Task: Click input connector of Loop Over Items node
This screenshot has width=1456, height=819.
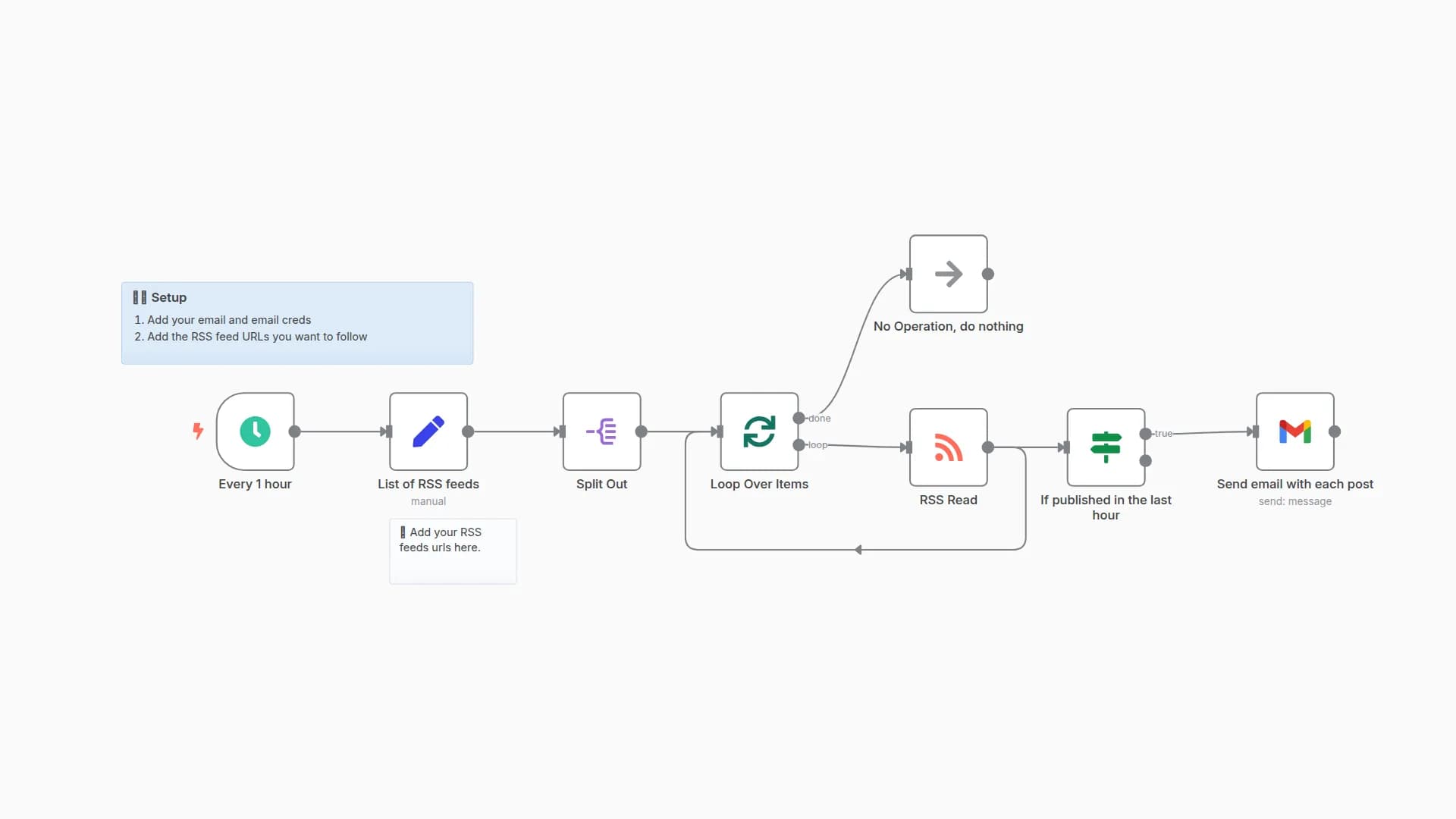Action: coord(720,431)
